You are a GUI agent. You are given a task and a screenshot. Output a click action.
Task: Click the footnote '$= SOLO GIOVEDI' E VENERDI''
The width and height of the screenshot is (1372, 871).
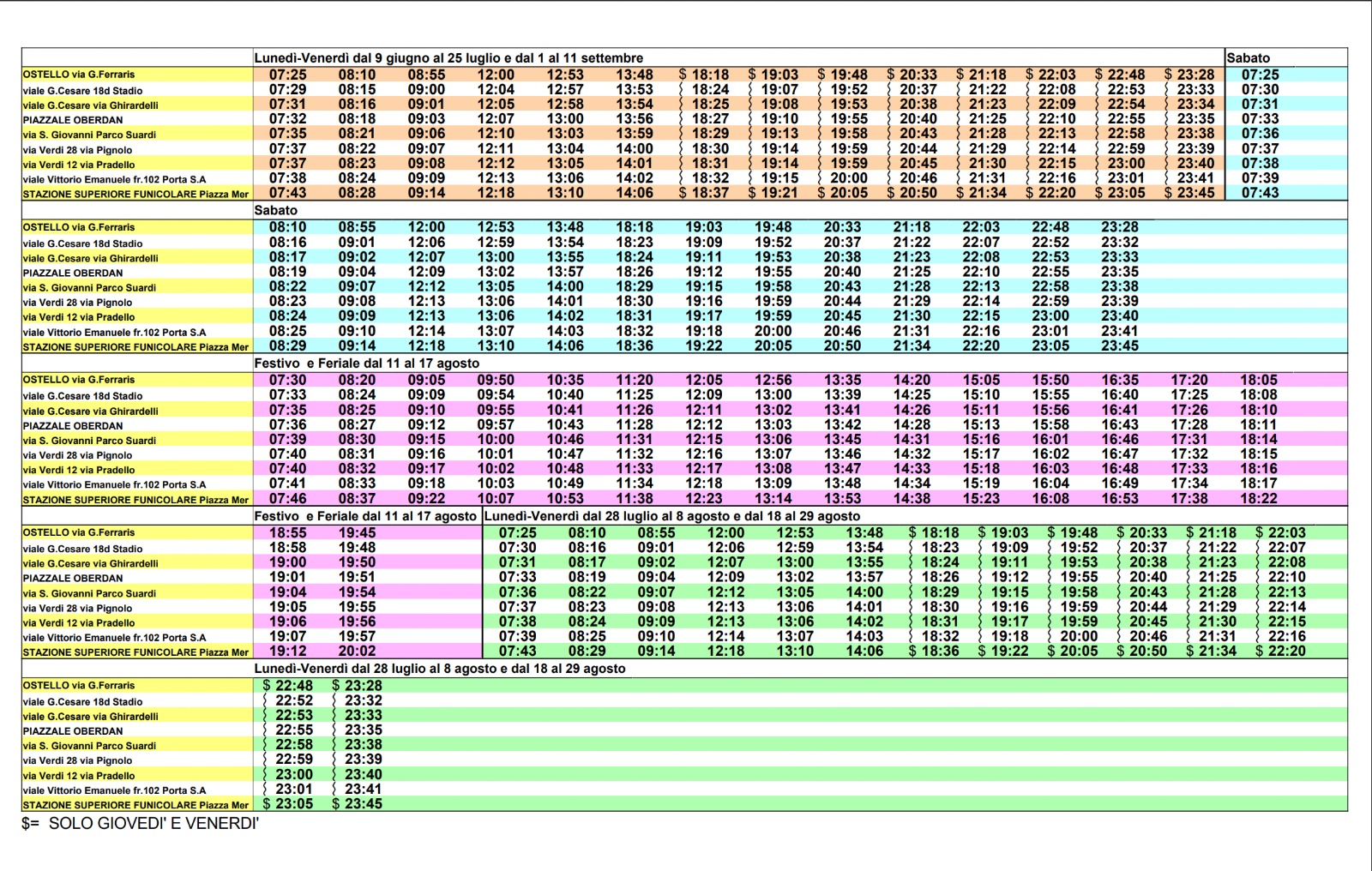(140, 824)
